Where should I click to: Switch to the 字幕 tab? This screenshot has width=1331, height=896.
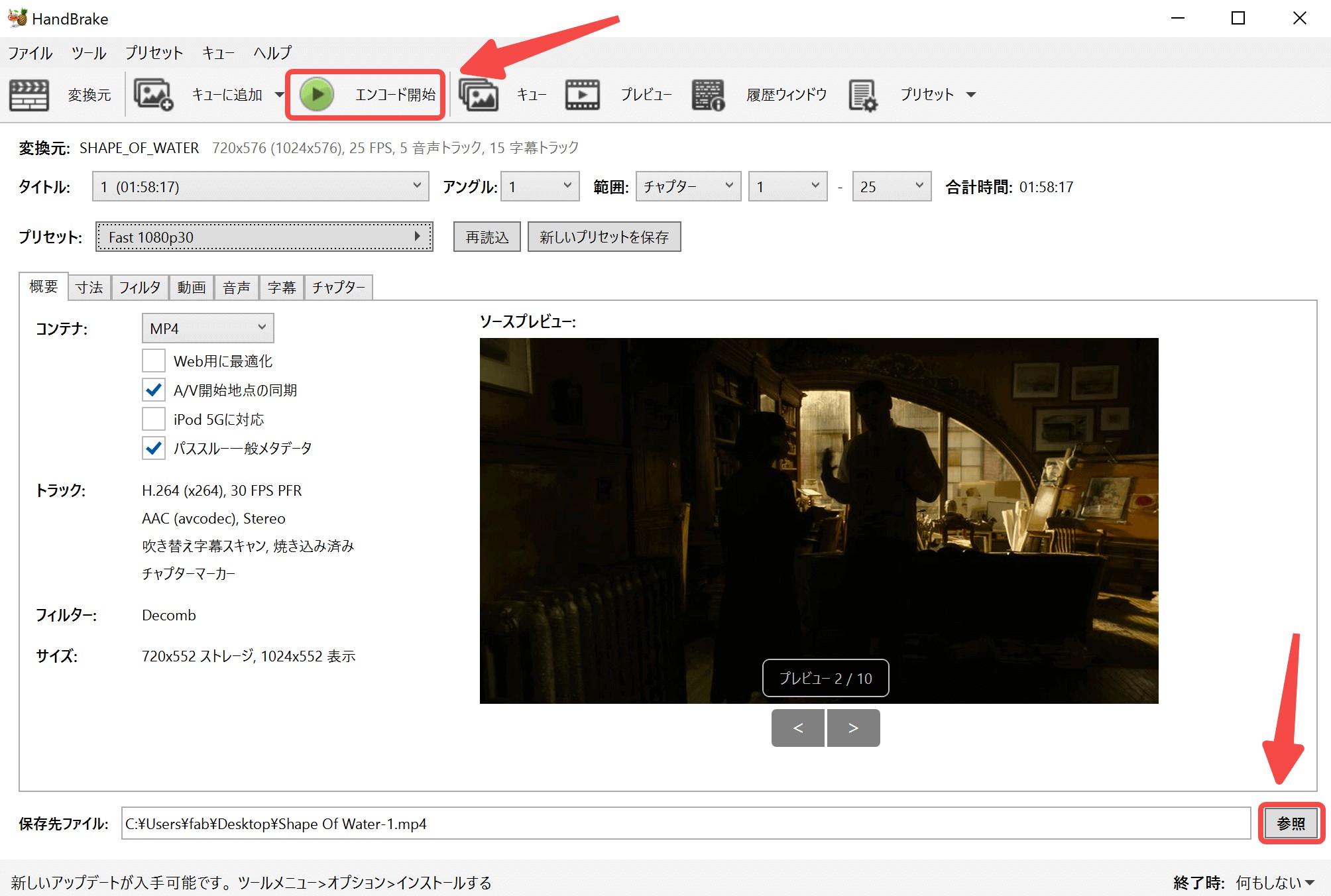(x=282, y=287)
